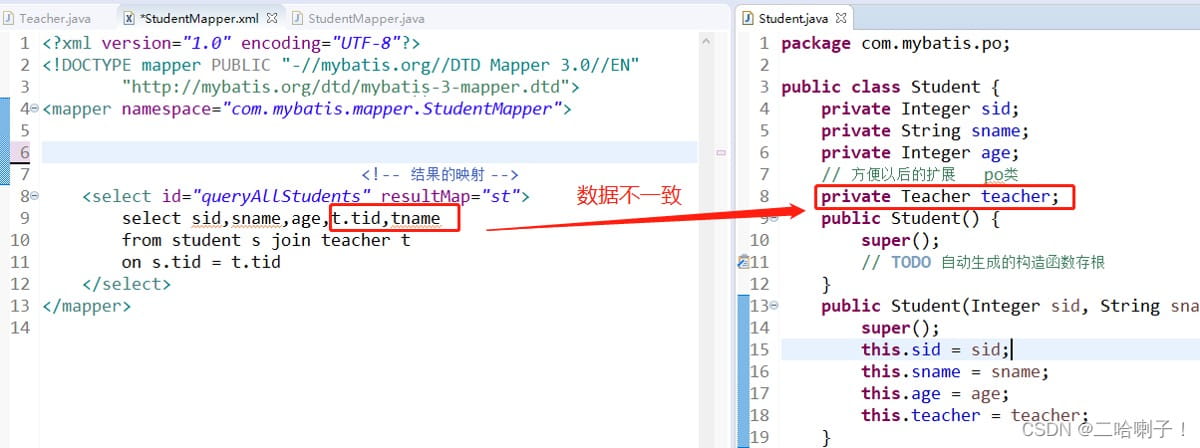
Task: Collapse the Student() constructor fold marker
Action: click(774, 219)
